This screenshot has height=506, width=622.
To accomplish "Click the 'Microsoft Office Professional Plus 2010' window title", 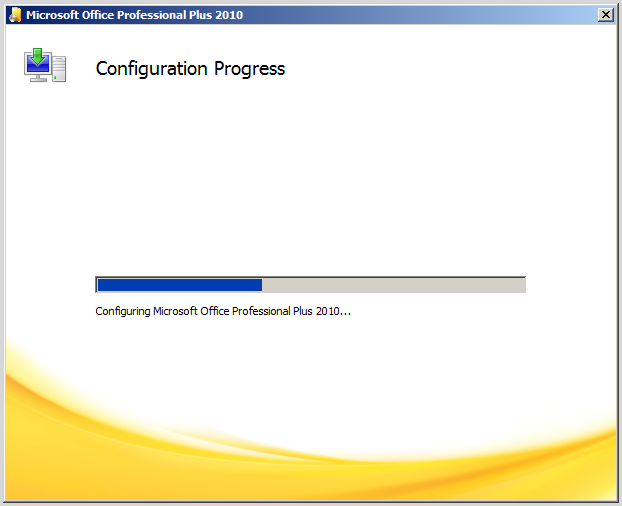I will point(134,15).
